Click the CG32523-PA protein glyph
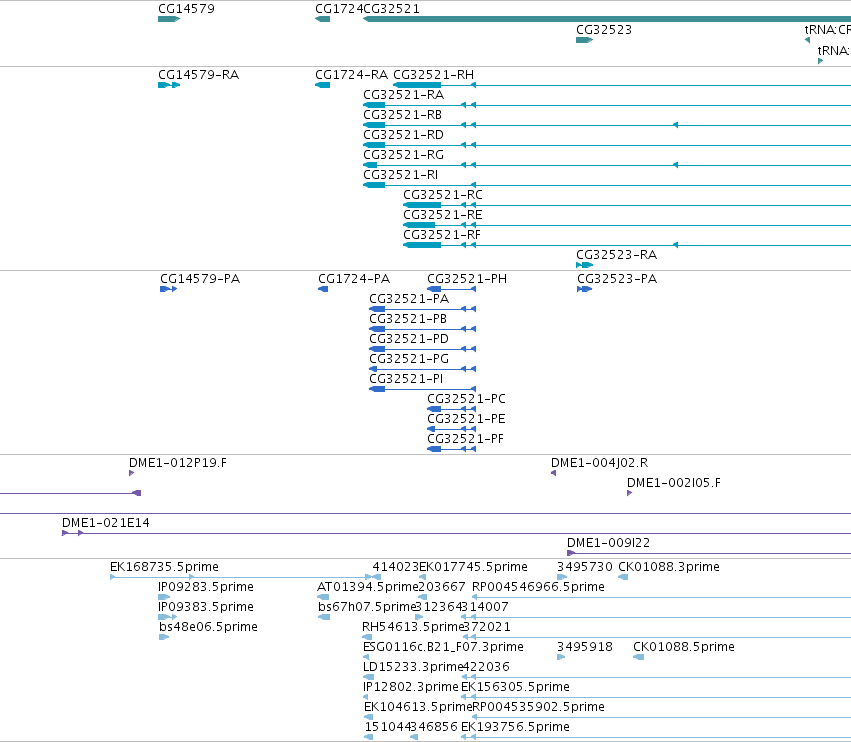The image size is (851, 742). tap(585, 289)
